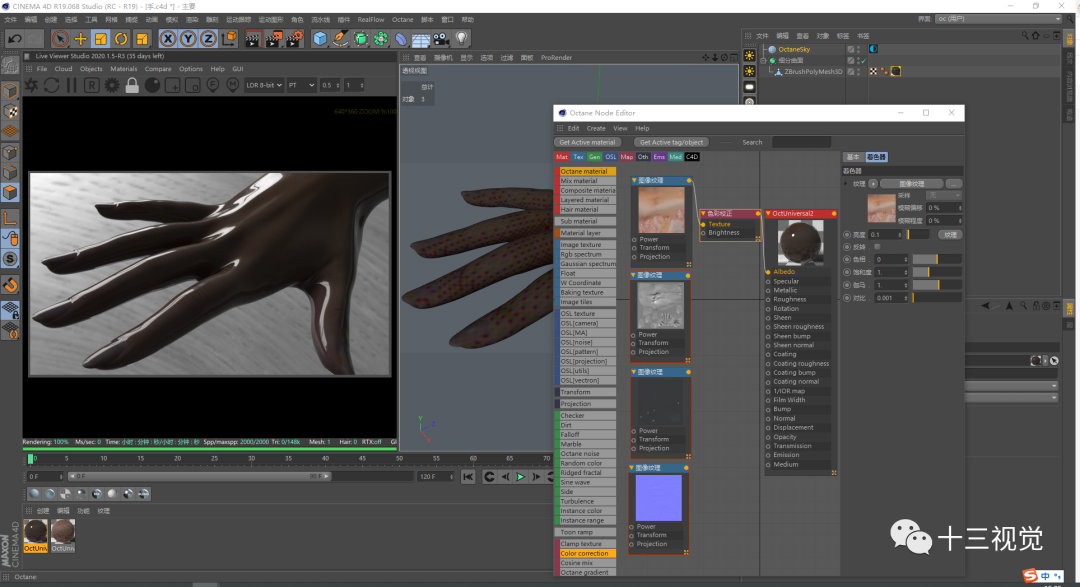Toggle the 反转 invert checkbox
The image size is (1080, 587).
coord(877,247)
